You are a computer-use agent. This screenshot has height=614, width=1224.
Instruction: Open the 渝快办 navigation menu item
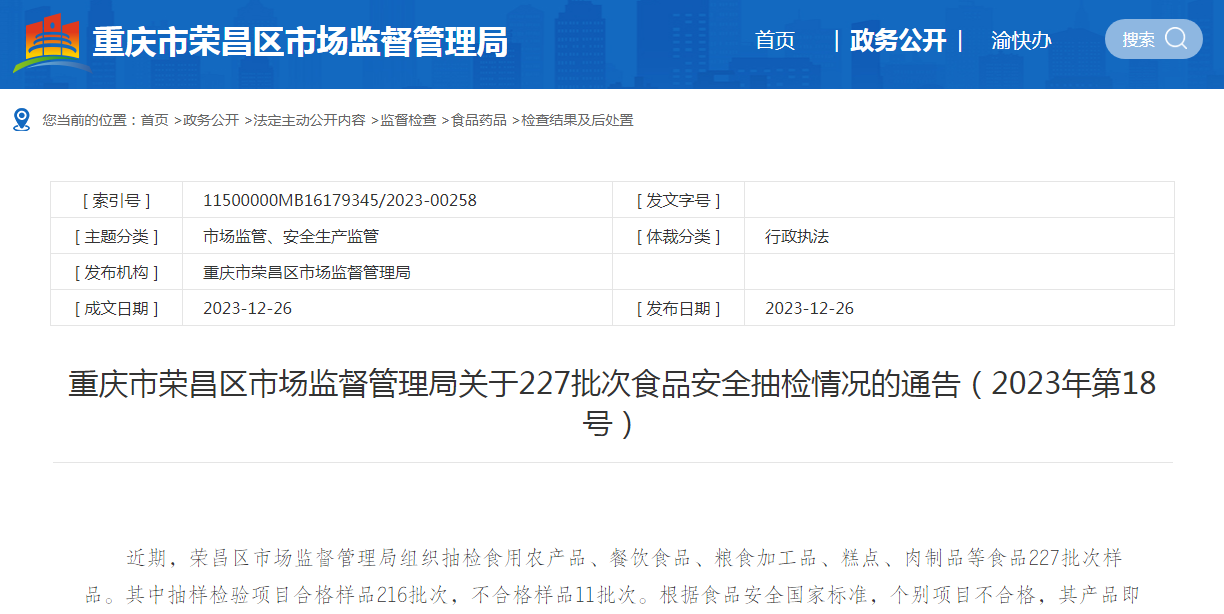click(x=1021, y=40)
